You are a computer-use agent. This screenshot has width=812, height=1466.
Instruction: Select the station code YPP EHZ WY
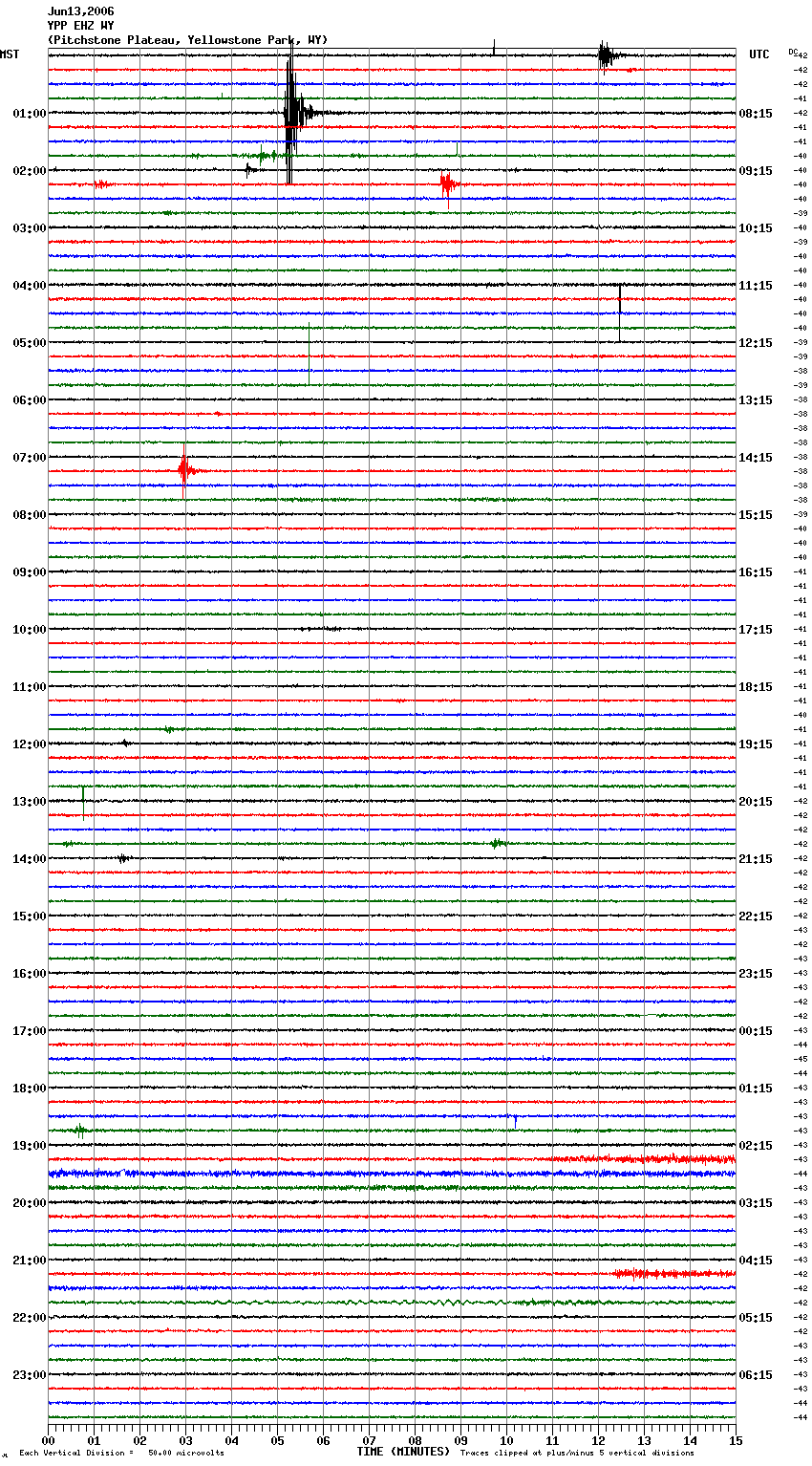click(80, 26)
